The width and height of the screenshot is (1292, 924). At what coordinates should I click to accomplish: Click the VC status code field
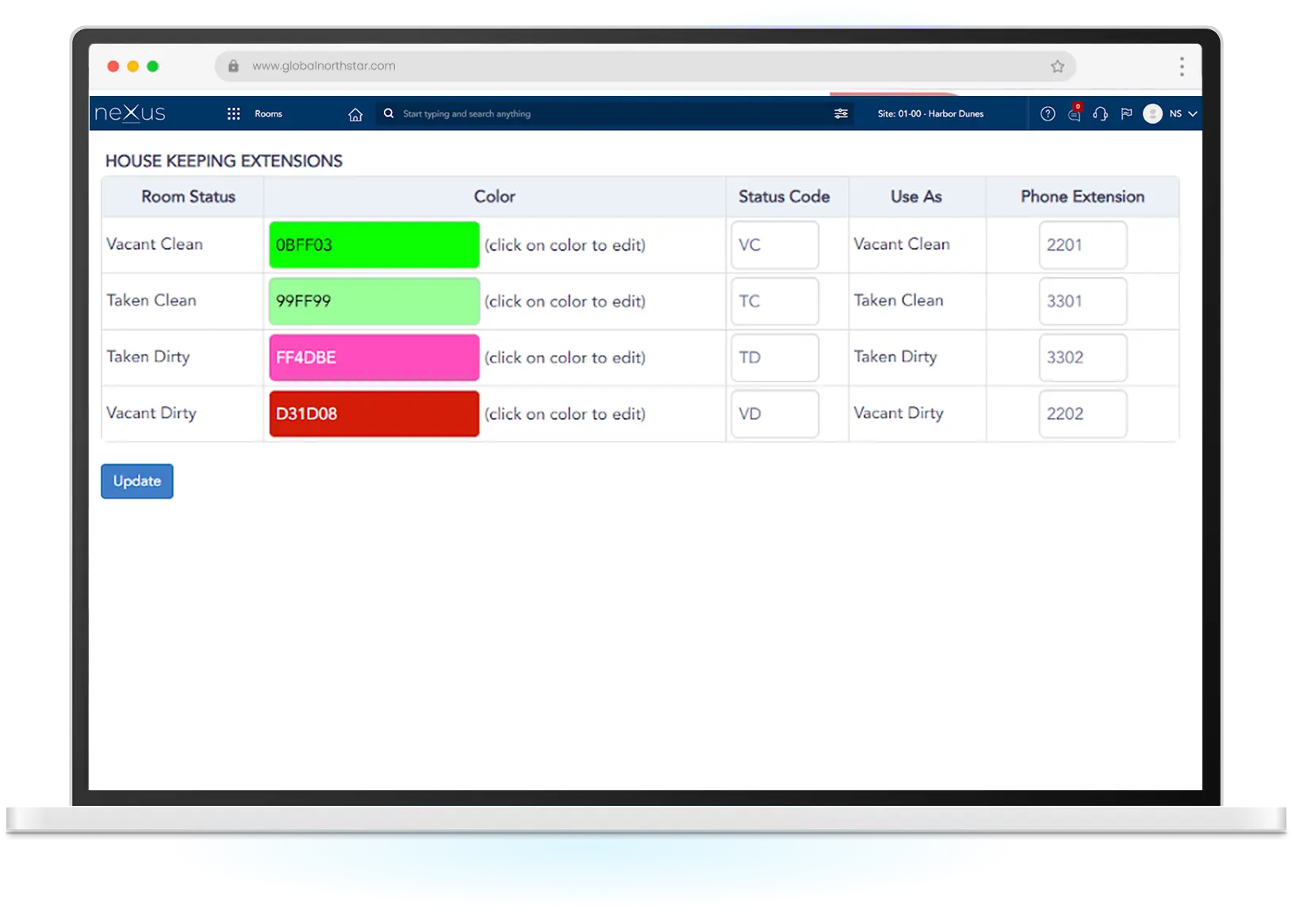(774, 244)
